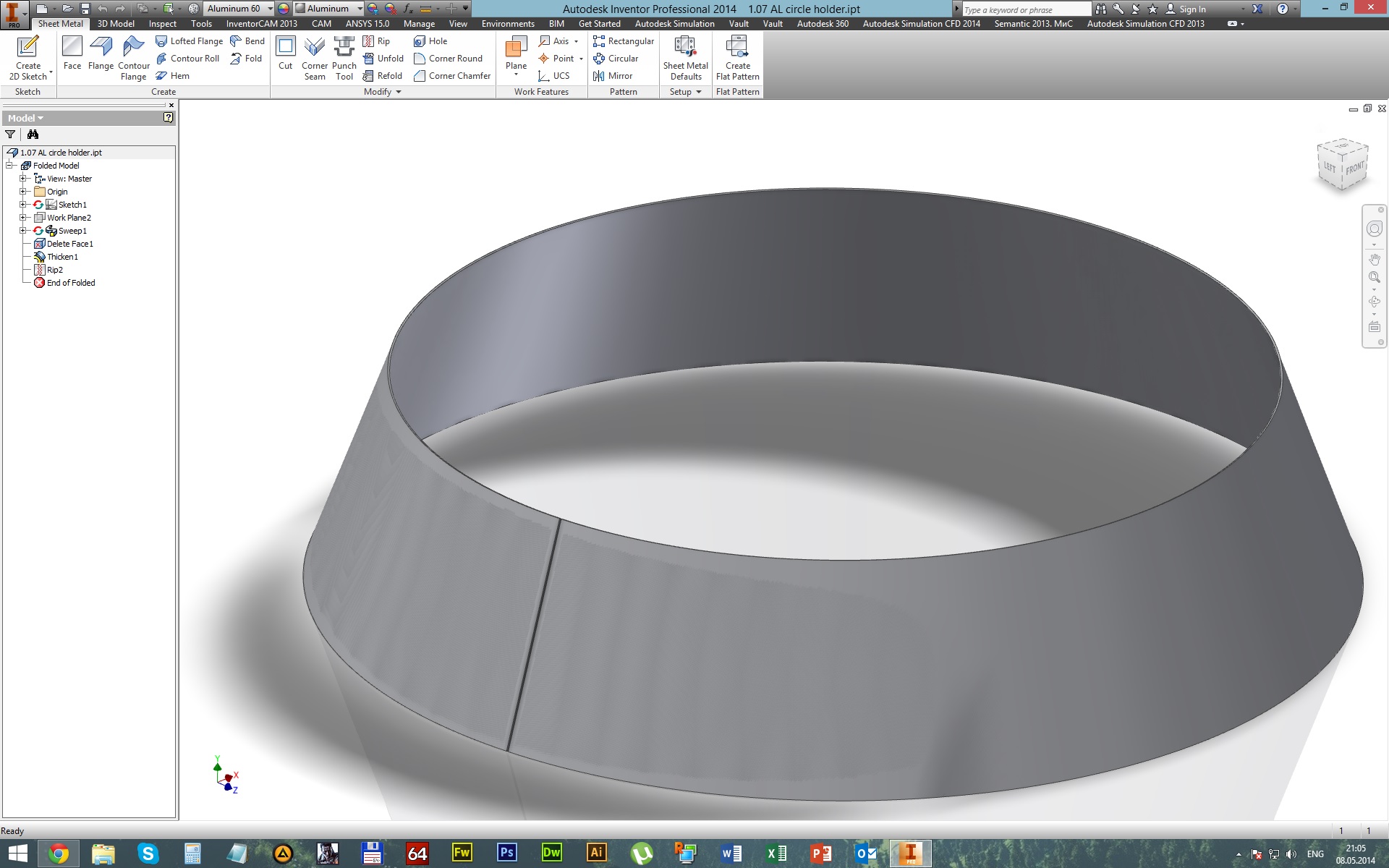The height and width of the screenshot is (868, 1389).
Task: Click the UCS tool
Action: tap(554, 76)
